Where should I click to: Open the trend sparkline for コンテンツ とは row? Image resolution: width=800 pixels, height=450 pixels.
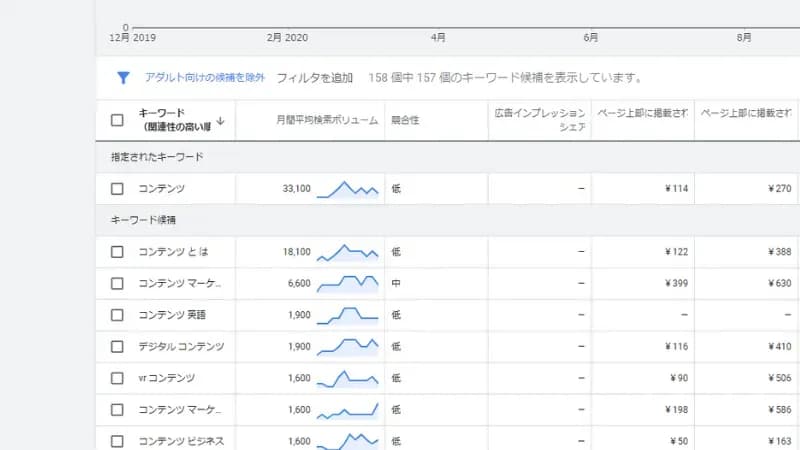pyautogui.click(x=347, y=253)
